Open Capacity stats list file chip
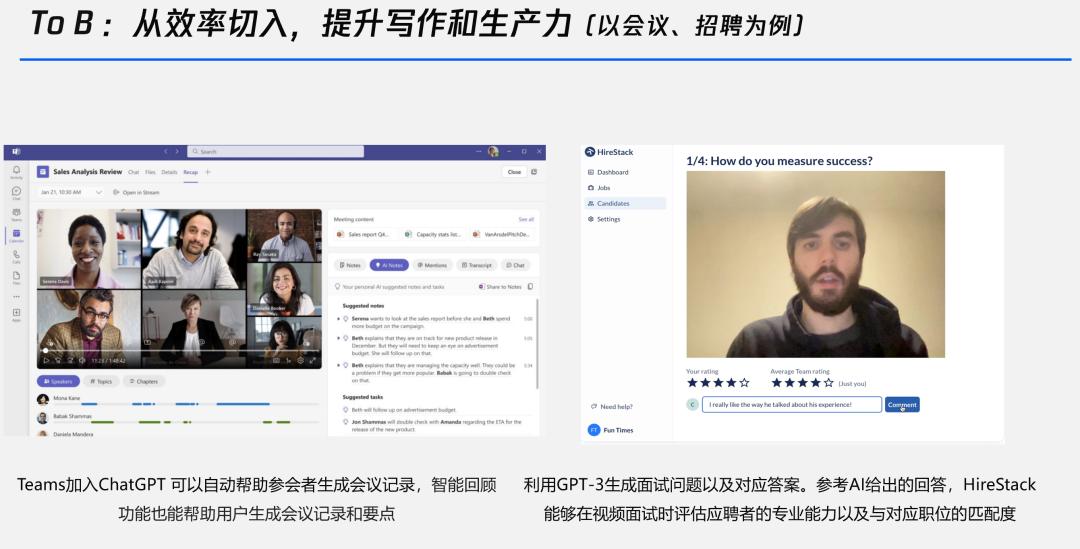 tap(433, 234)
